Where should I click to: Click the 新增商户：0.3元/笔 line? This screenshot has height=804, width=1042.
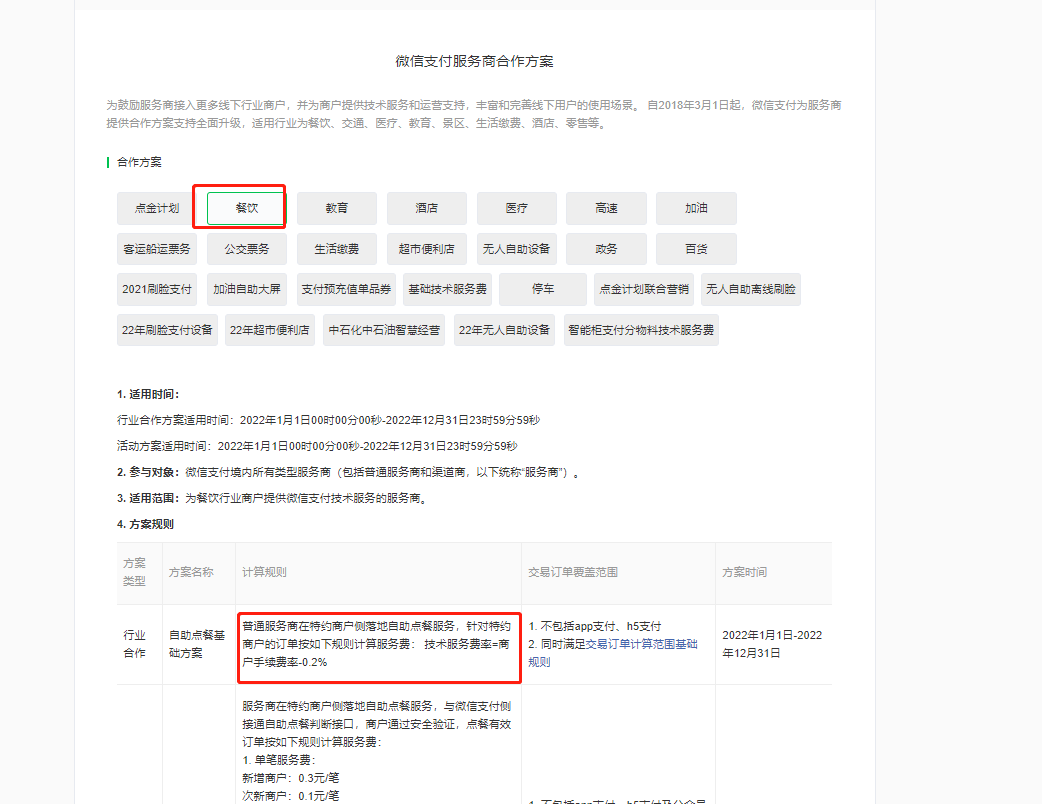click(x=290, y=778)
